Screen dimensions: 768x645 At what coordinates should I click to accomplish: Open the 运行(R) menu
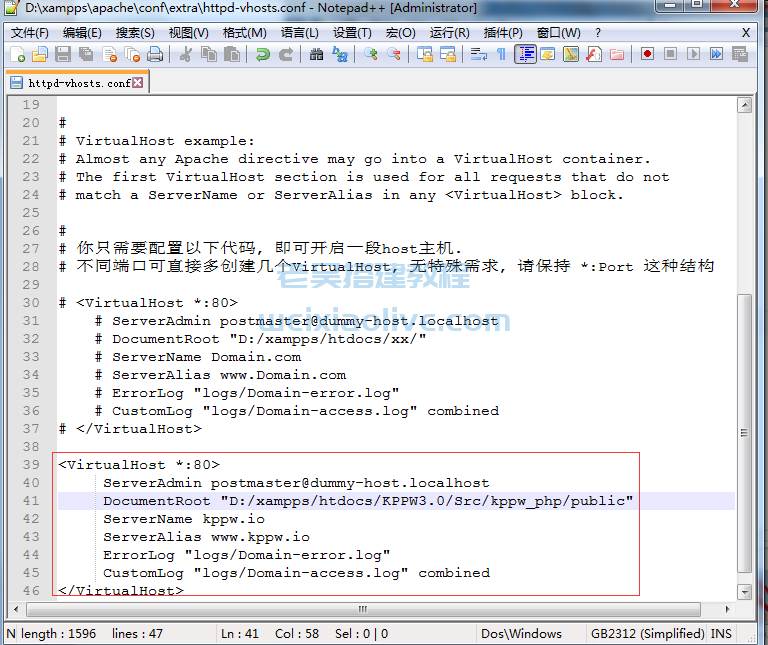coord(450,33)
